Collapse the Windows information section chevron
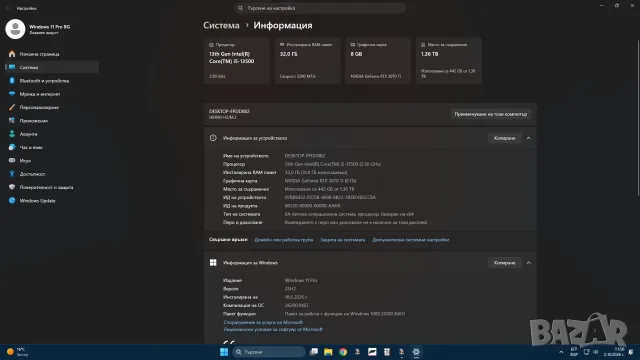This screenshot has height=360, width=640. [529, 263]
